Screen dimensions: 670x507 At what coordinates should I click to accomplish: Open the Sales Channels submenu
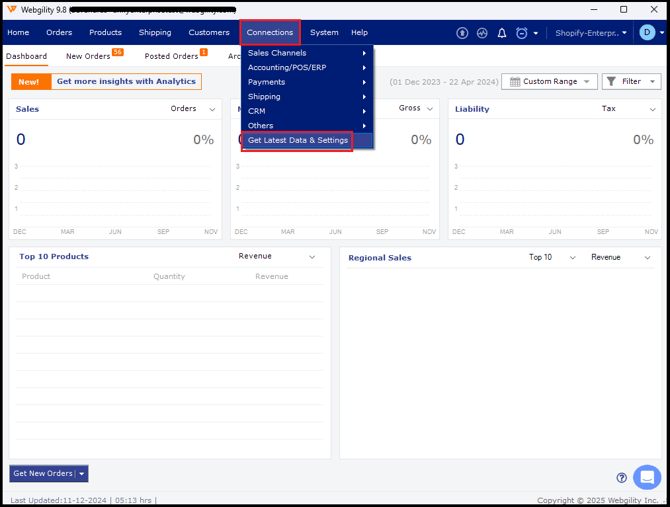[307, 53]
